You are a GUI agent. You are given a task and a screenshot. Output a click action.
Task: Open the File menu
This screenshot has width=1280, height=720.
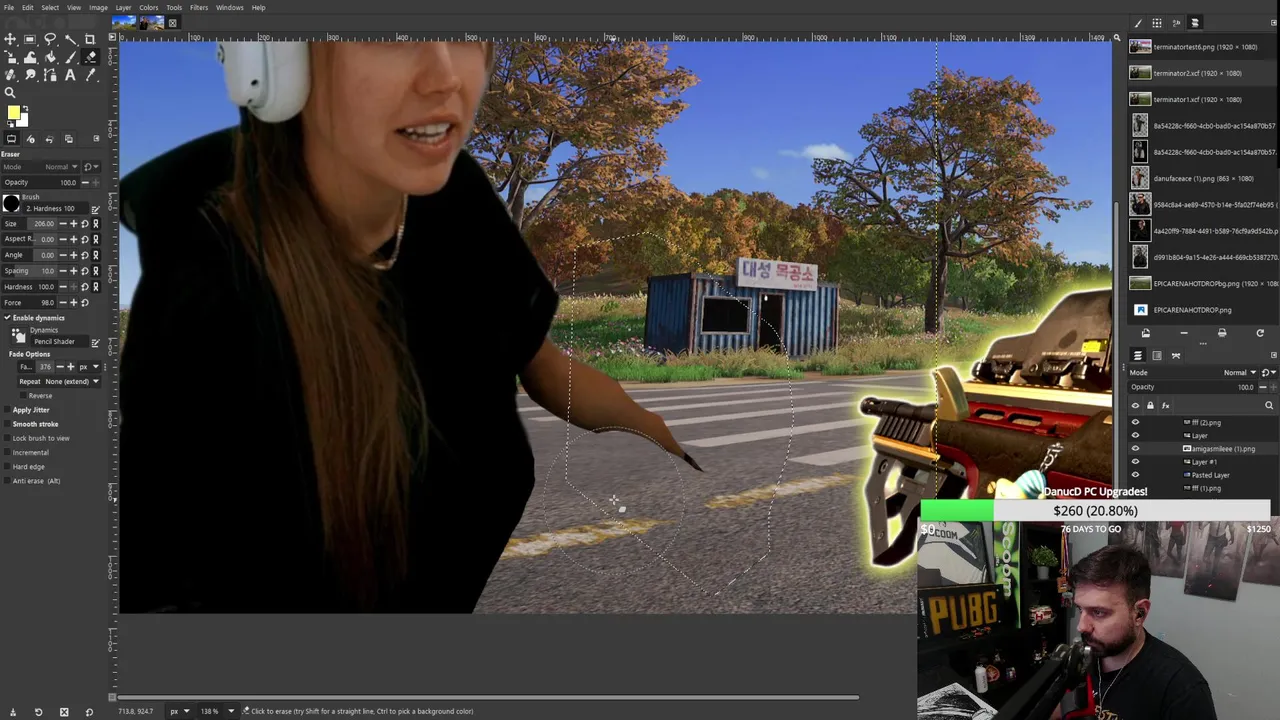[x=9, y=7]
